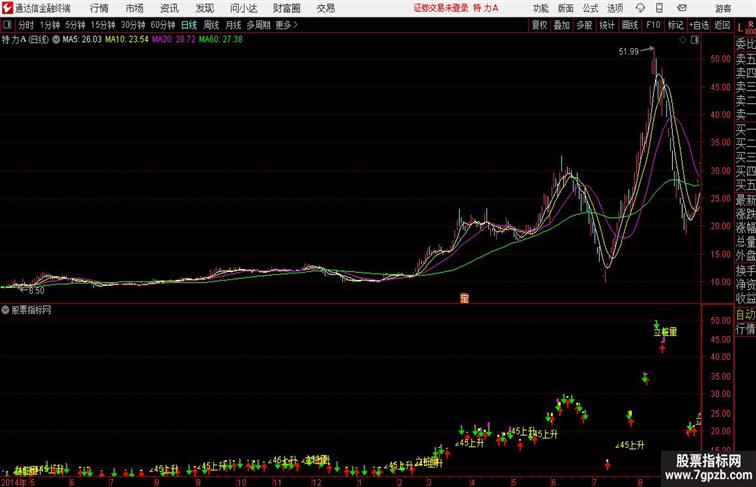The height and width of the screenshot is (487, 756).
Task: Click the diamond icon above the chart
Action: click(x=683, y=40)
